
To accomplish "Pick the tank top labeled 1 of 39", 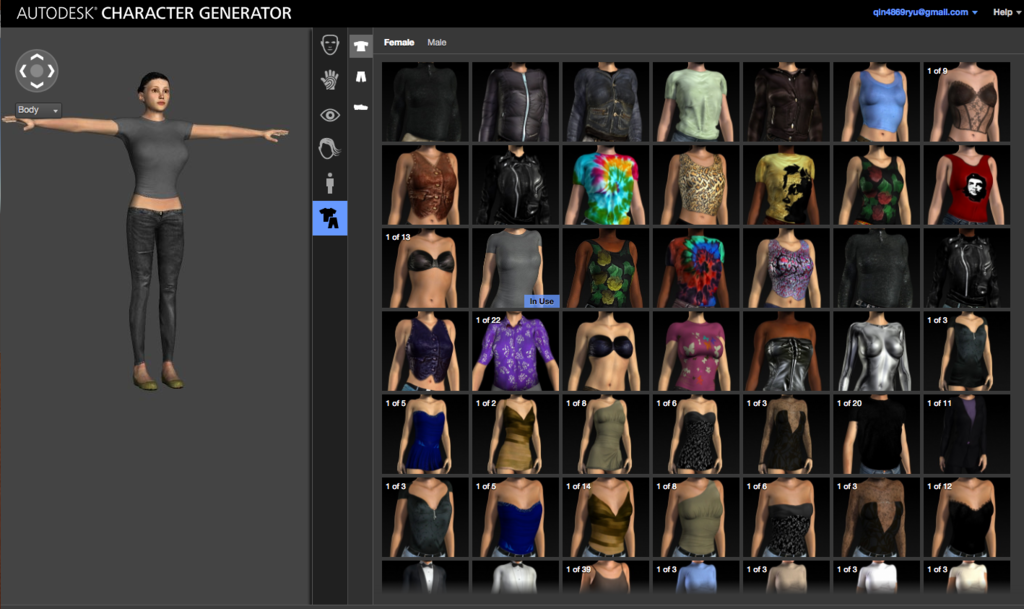I will pyautogui.click(x=605, y=577).
